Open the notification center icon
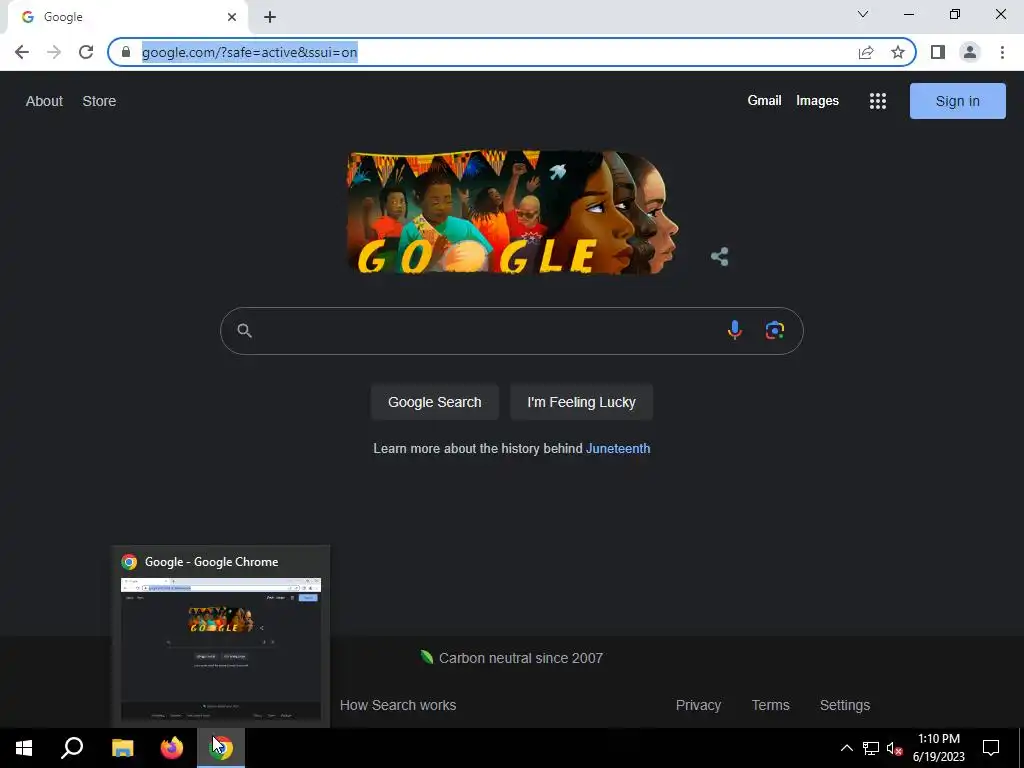Viewport: 1024px width, 768px height. click(x=991, y=748)
